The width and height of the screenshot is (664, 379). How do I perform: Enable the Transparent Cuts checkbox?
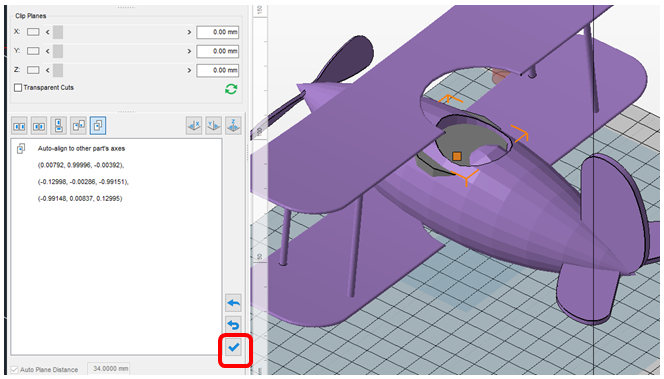pos(18,88)
